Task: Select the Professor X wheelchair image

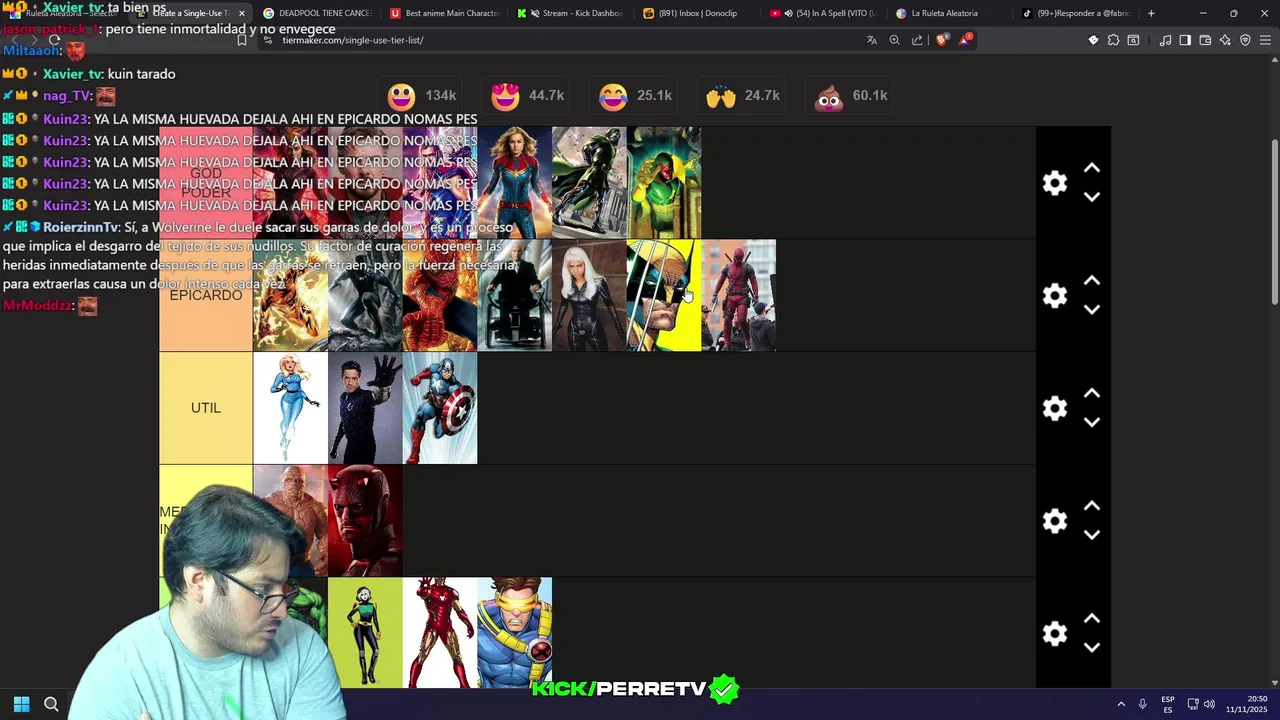Action: (x=515, y=296)
